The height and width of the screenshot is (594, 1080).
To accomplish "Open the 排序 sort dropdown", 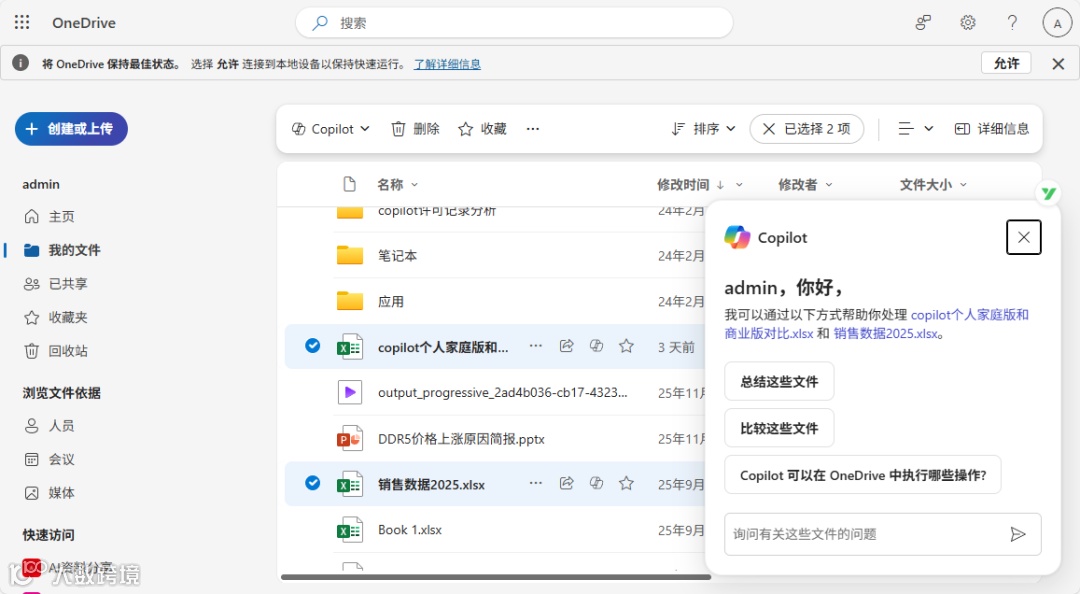I will [703, 129].
